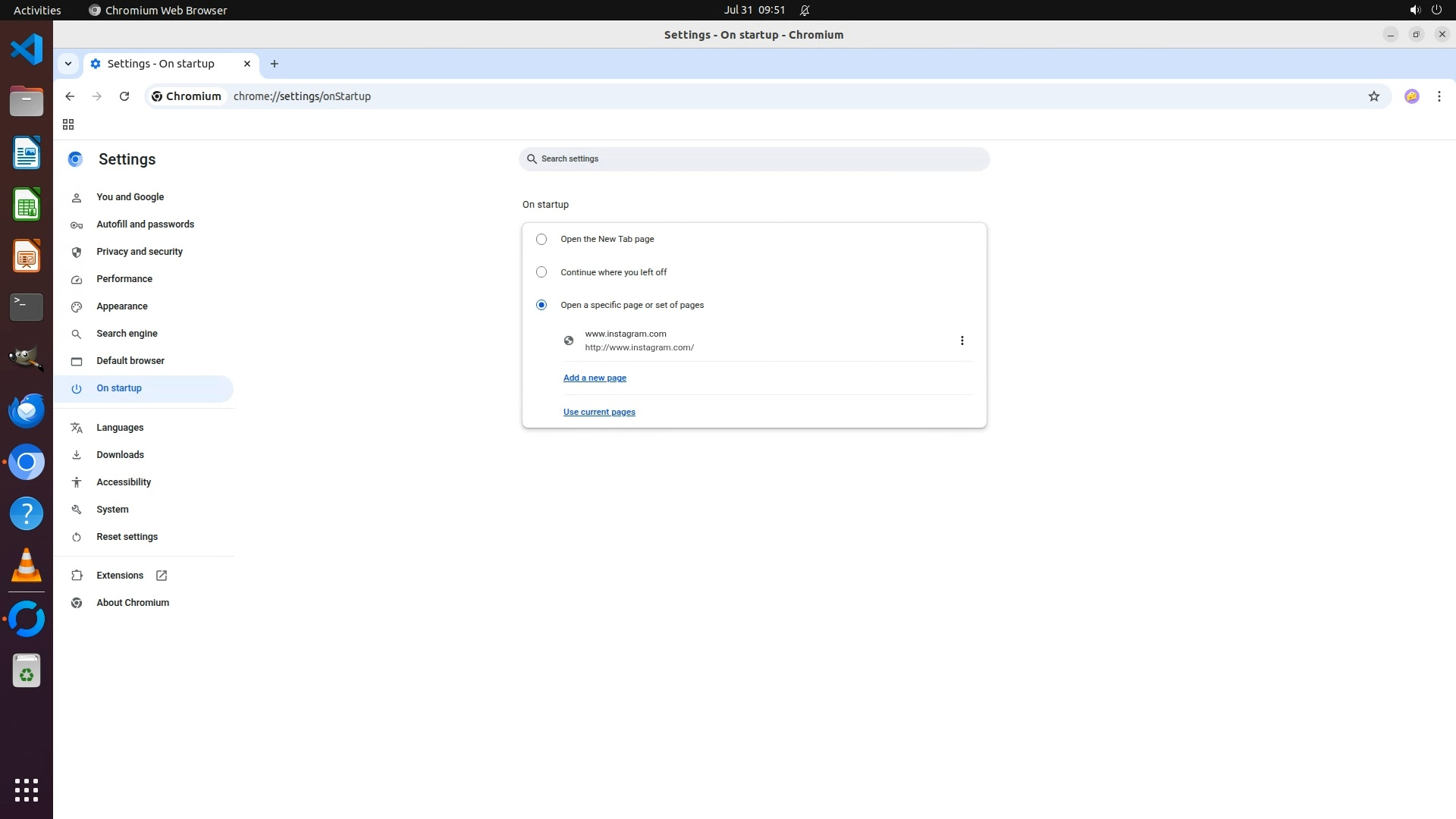
Task: Click the bookmark star icon in address bar
Action: [1373, 96]
